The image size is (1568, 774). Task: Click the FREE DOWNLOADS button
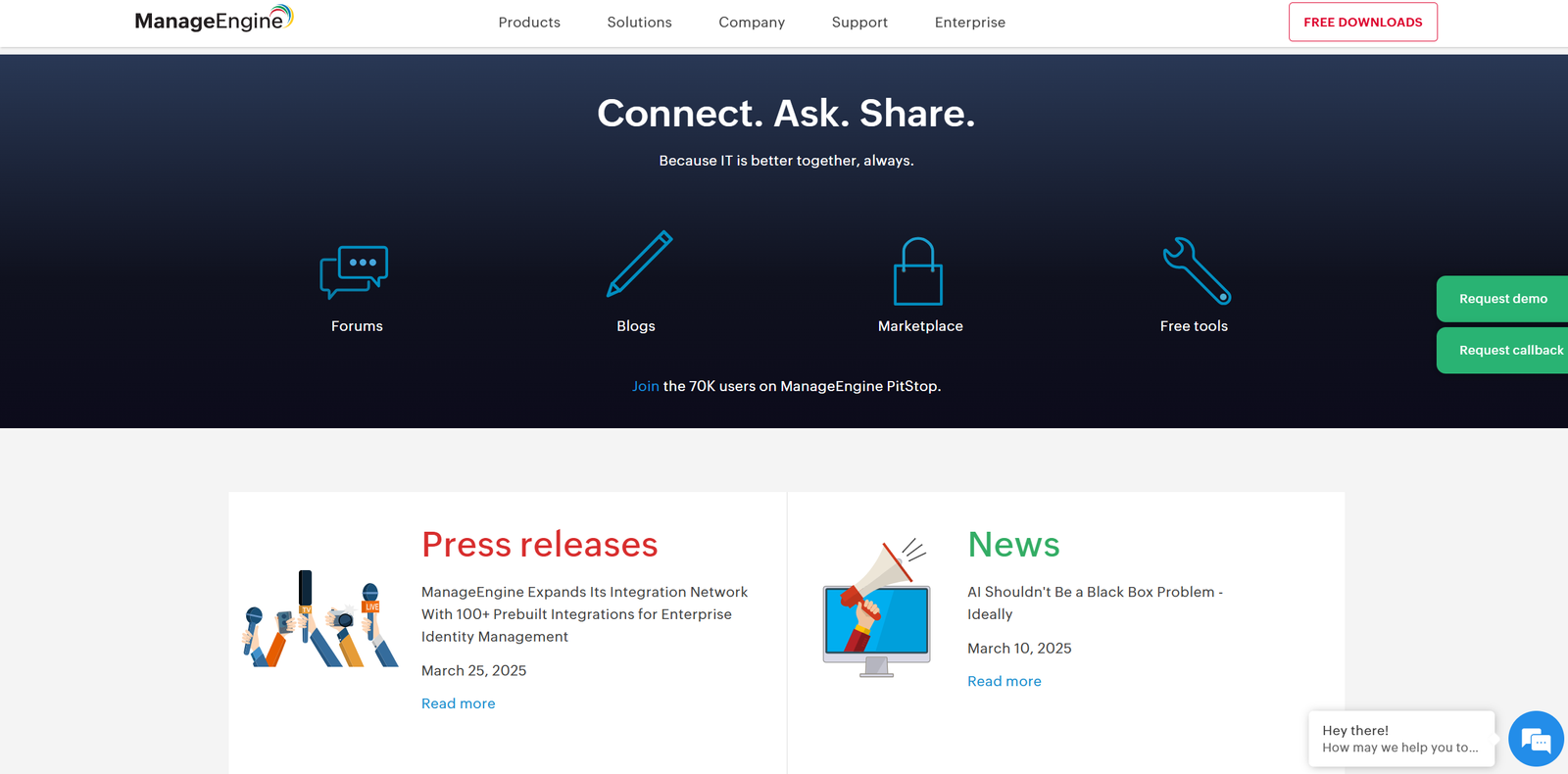pyautogui.click(x=1363, y=22)
